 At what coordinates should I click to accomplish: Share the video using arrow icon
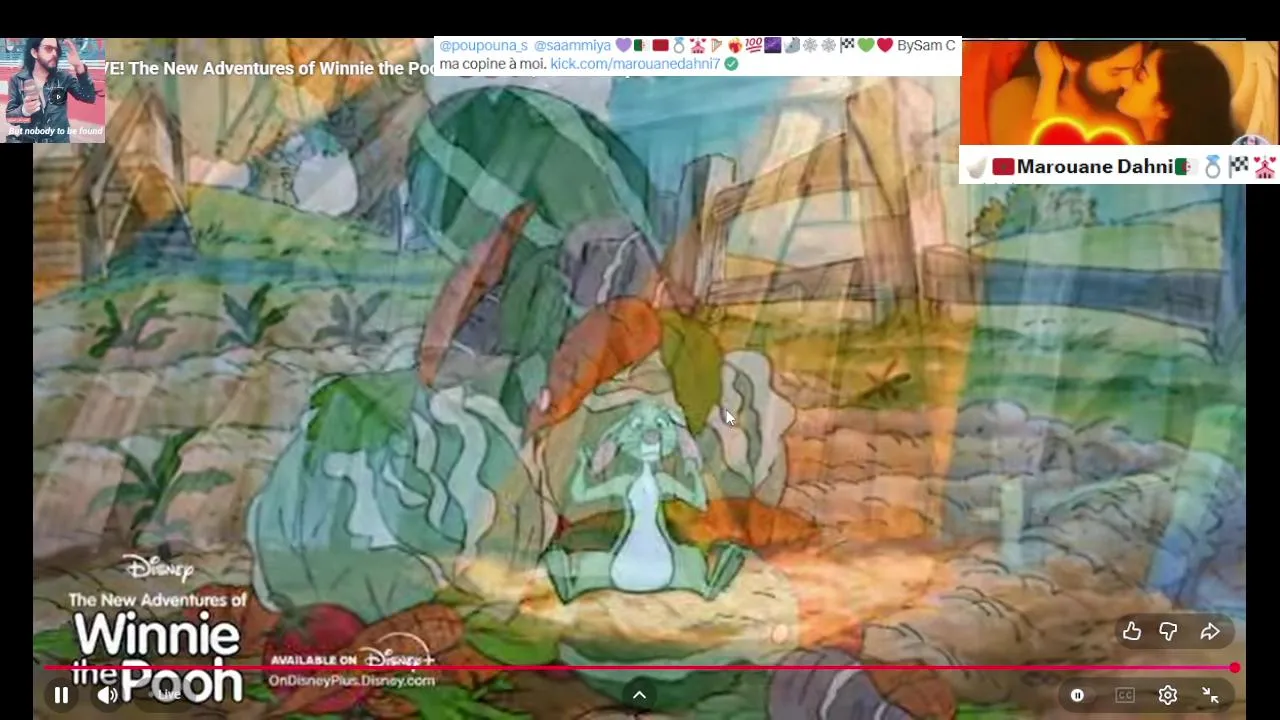click(1210, 632)
